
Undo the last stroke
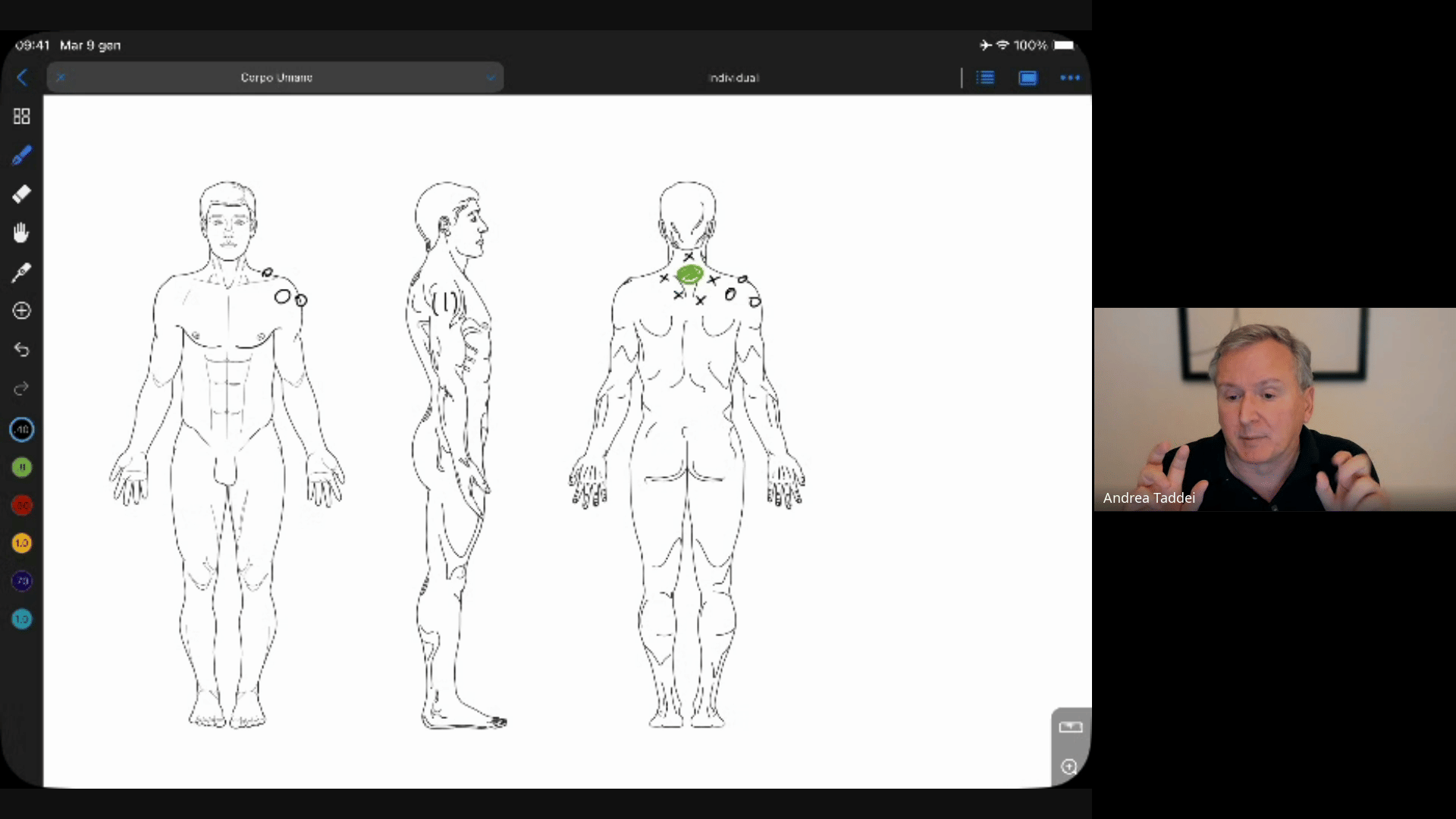click(x=21, y=350)
